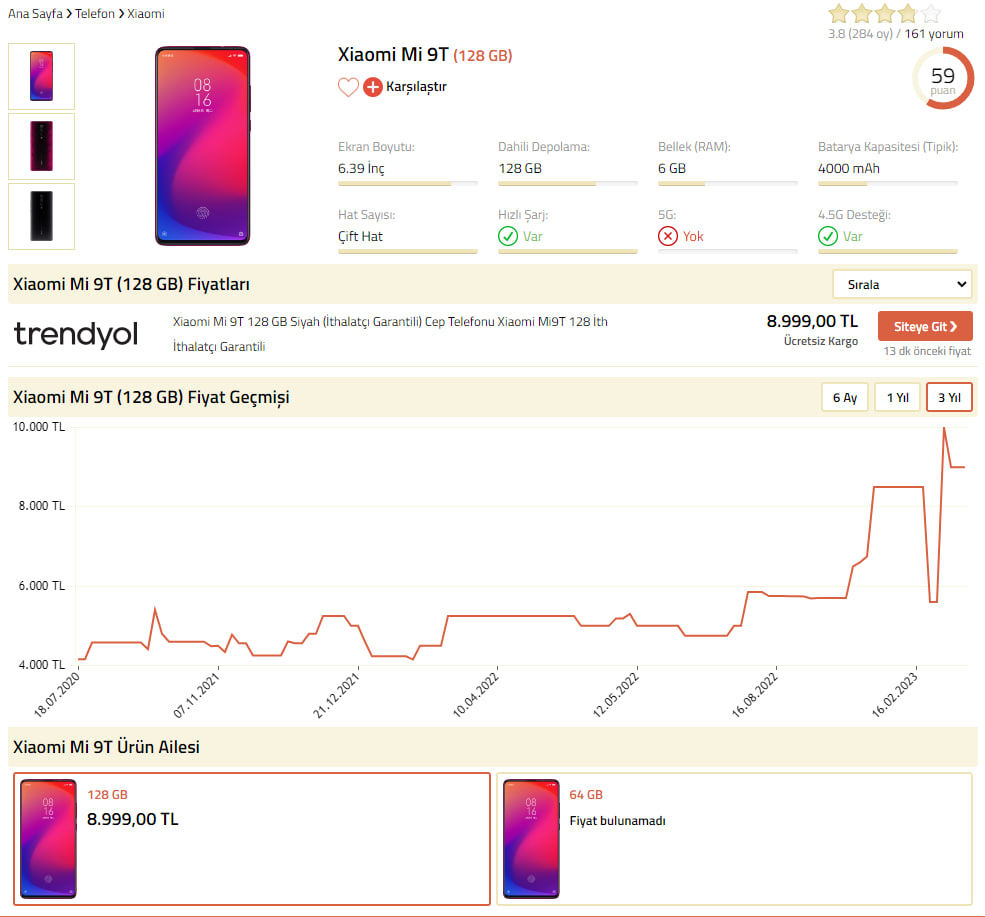
Task: Click the 4.5G Desteği checkmark icon
Action: pos(828,236)
